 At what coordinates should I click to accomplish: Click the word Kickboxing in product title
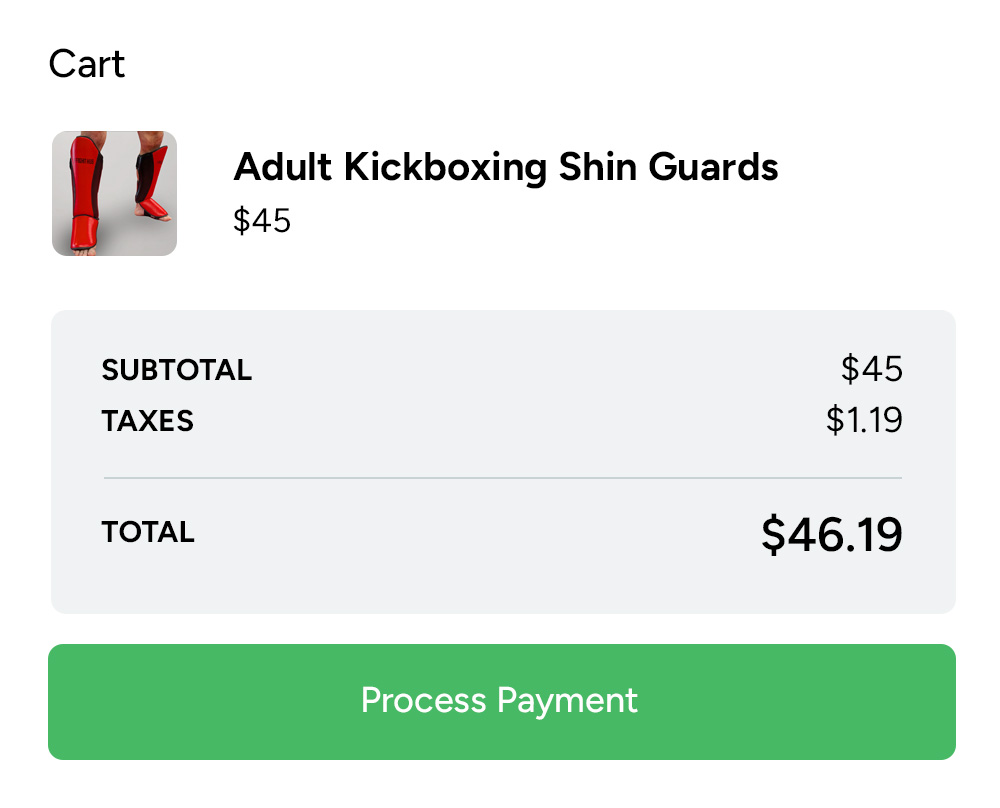click(445, 167)
